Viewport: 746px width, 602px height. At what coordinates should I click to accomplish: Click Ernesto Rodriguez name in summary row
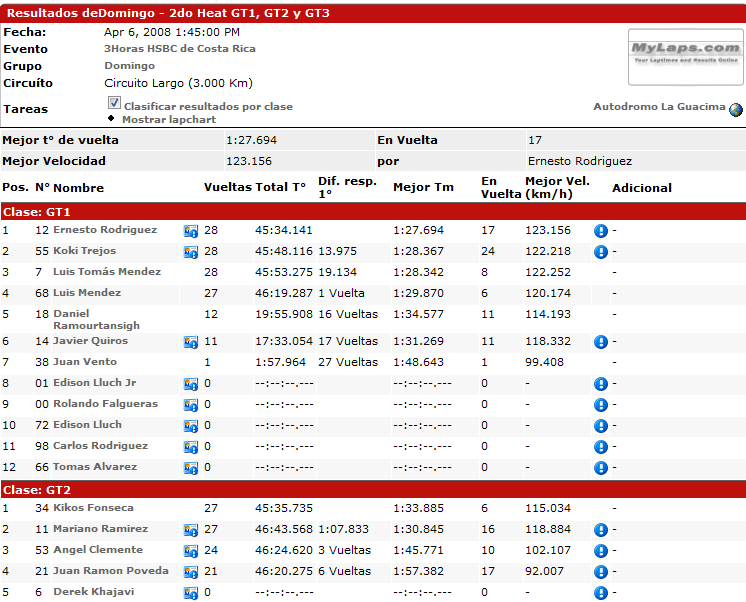point(580,161)
